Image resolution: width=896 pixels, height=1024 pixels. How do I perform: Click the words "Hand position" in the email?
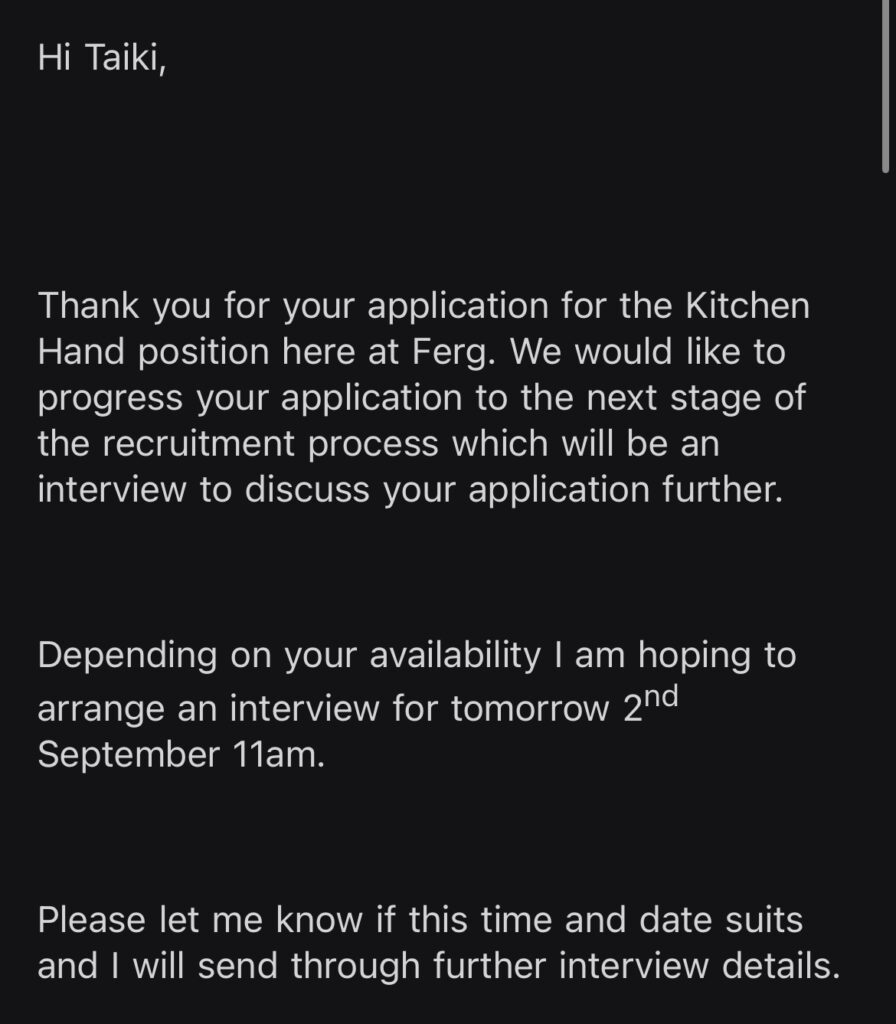coord(176,351)
